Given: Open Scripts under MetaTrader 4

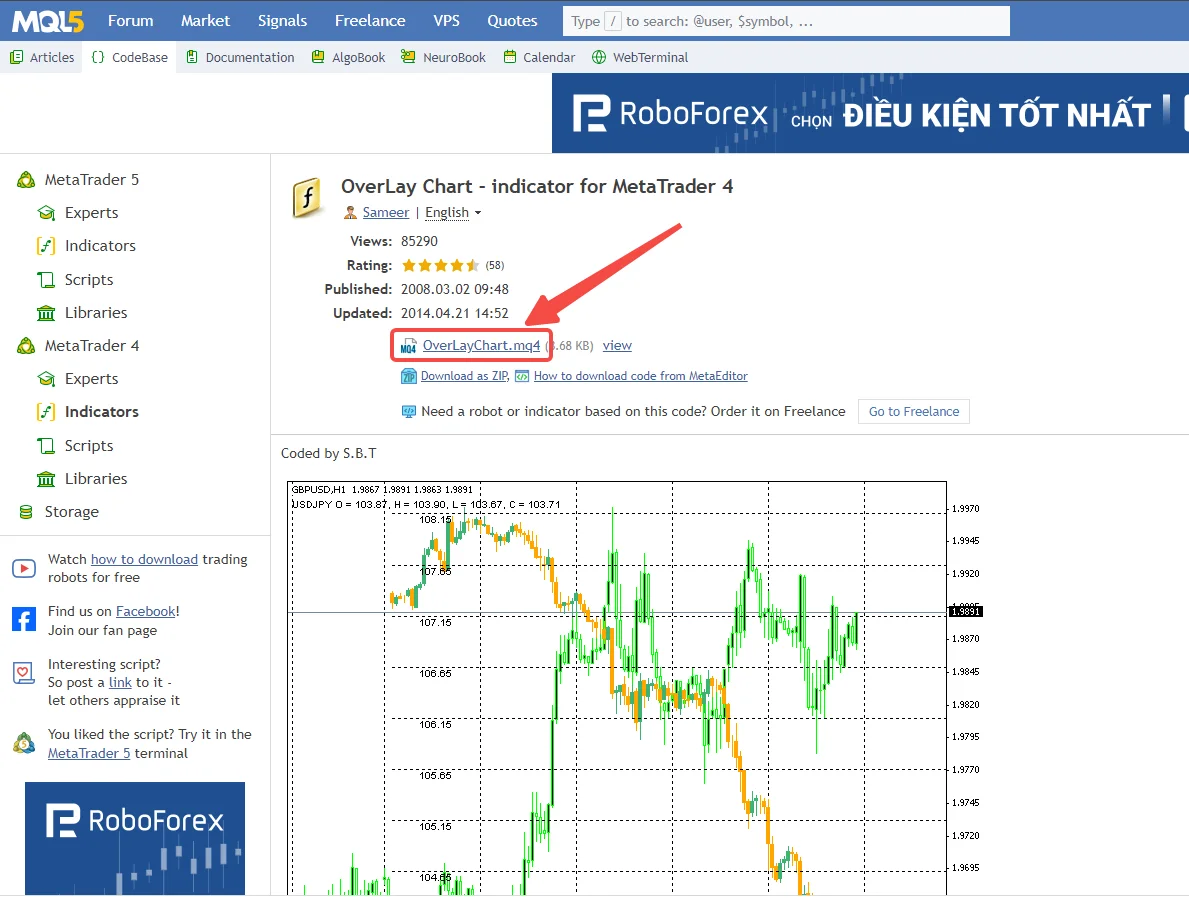Looking at the screenshot, I should (89, 446).
